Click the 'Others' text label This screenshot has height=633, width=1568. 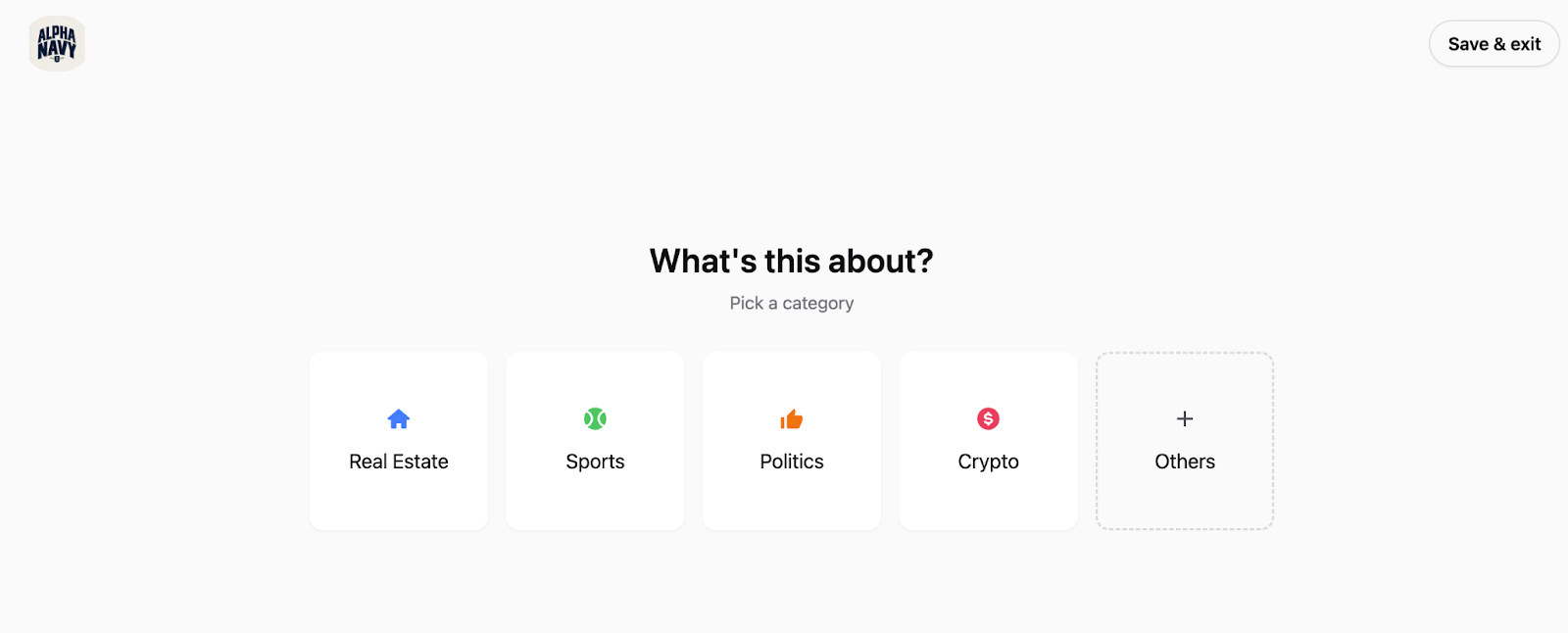click(1185, 462)
